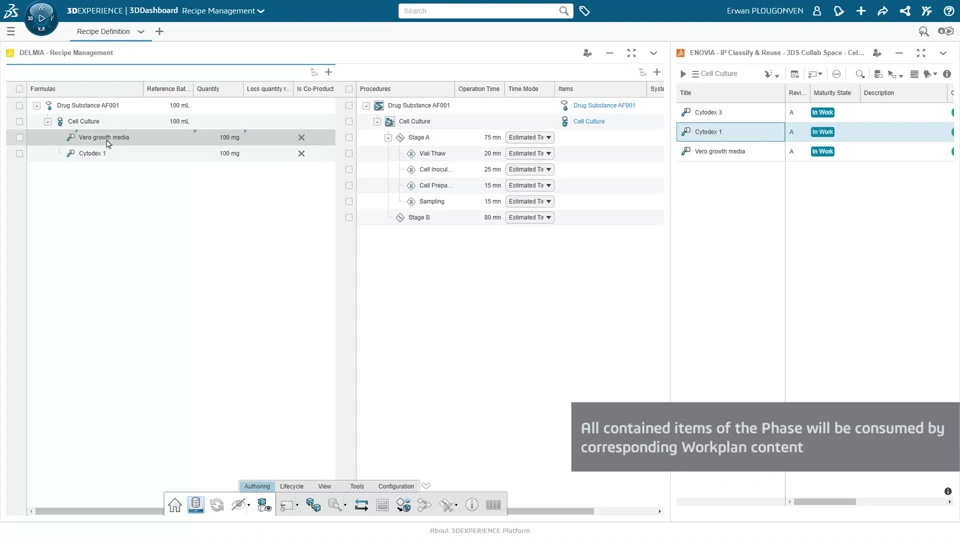Click the swap arrows icon in bottom toolbar
The height and width of the screenshot is (540, 960).
coord(361,505)
